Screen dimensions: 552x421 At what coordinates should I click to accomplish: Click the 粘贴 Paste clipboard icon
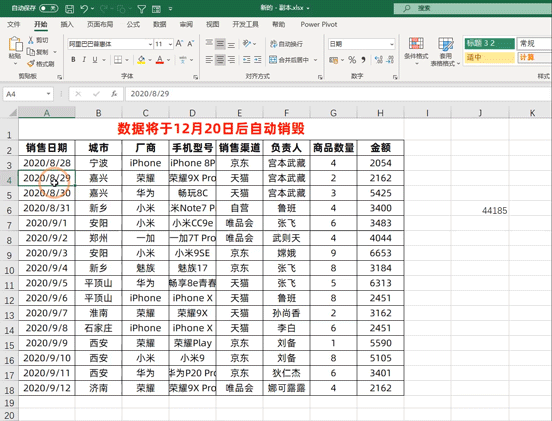coord(15,44)
